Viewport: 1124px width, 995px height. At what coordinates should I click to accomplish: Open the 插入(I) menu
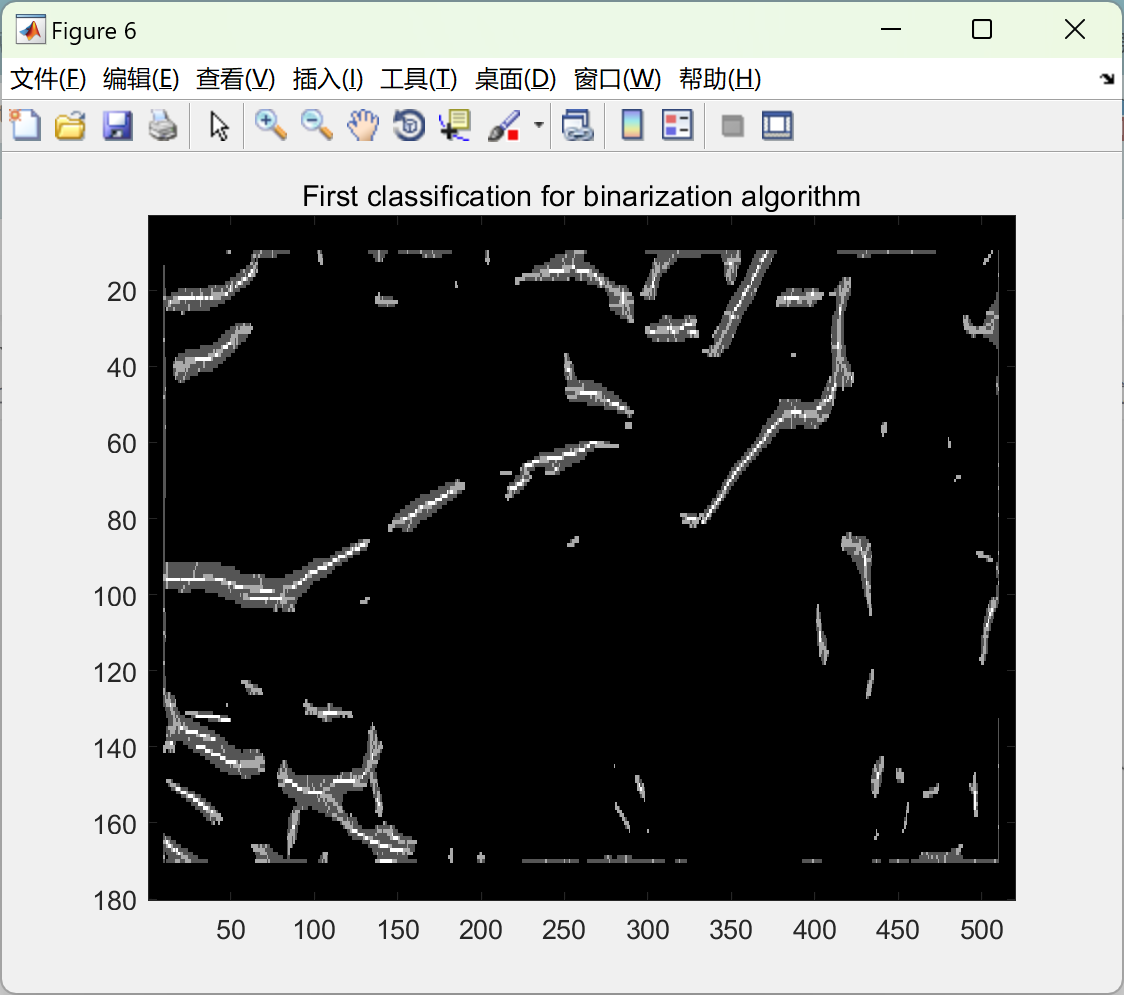click(328, 79)
